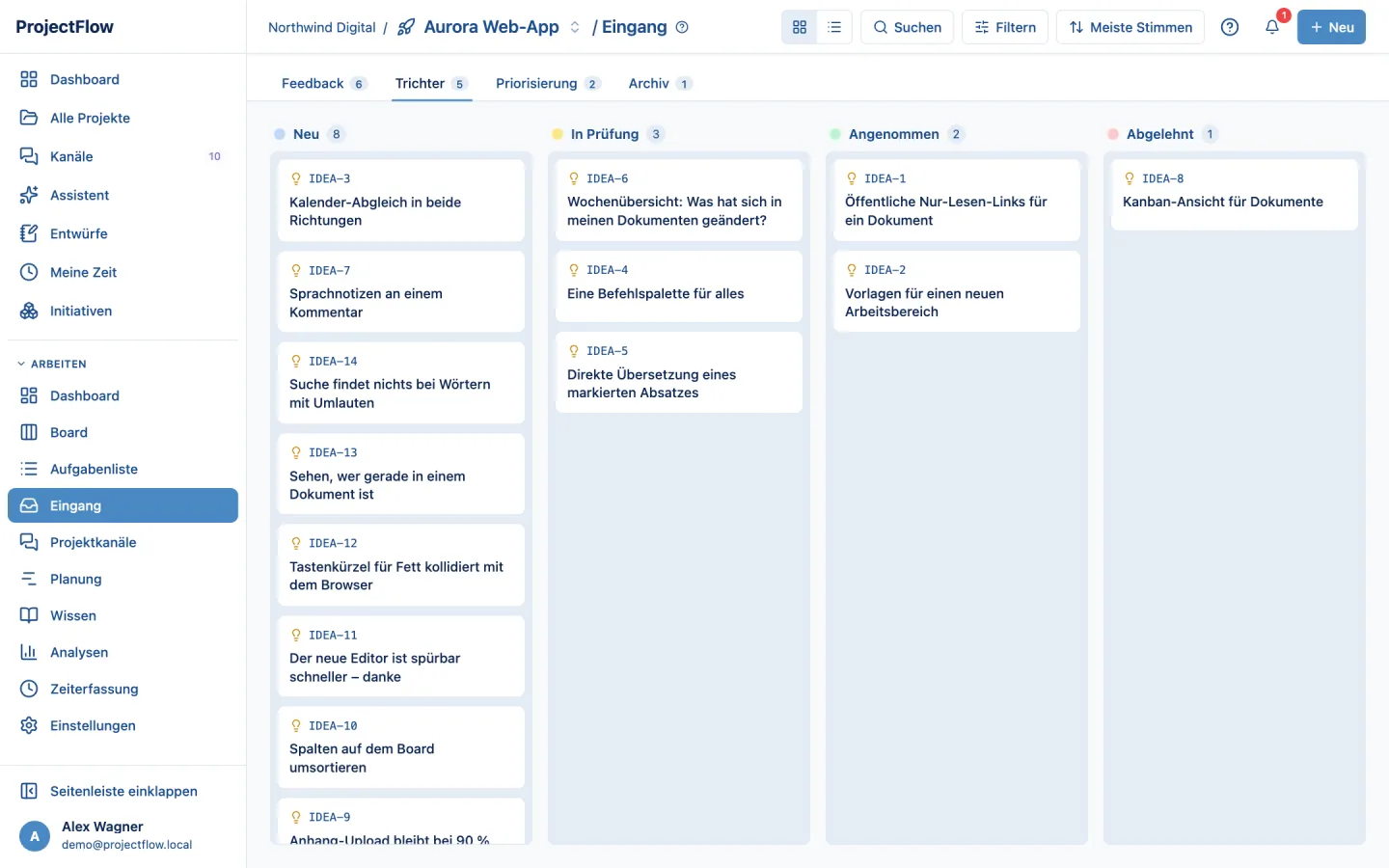Open the Assistent sparkle icon in sidebar

pyautogui.click(x=29, y=195)
